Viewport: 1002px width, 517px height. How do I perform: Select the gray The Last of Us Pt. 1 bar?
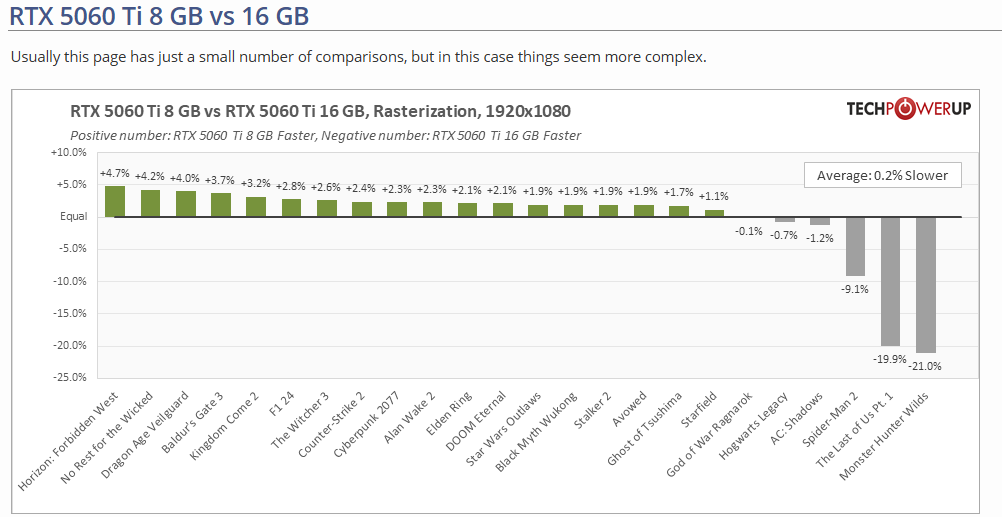(x=890, y=281)
